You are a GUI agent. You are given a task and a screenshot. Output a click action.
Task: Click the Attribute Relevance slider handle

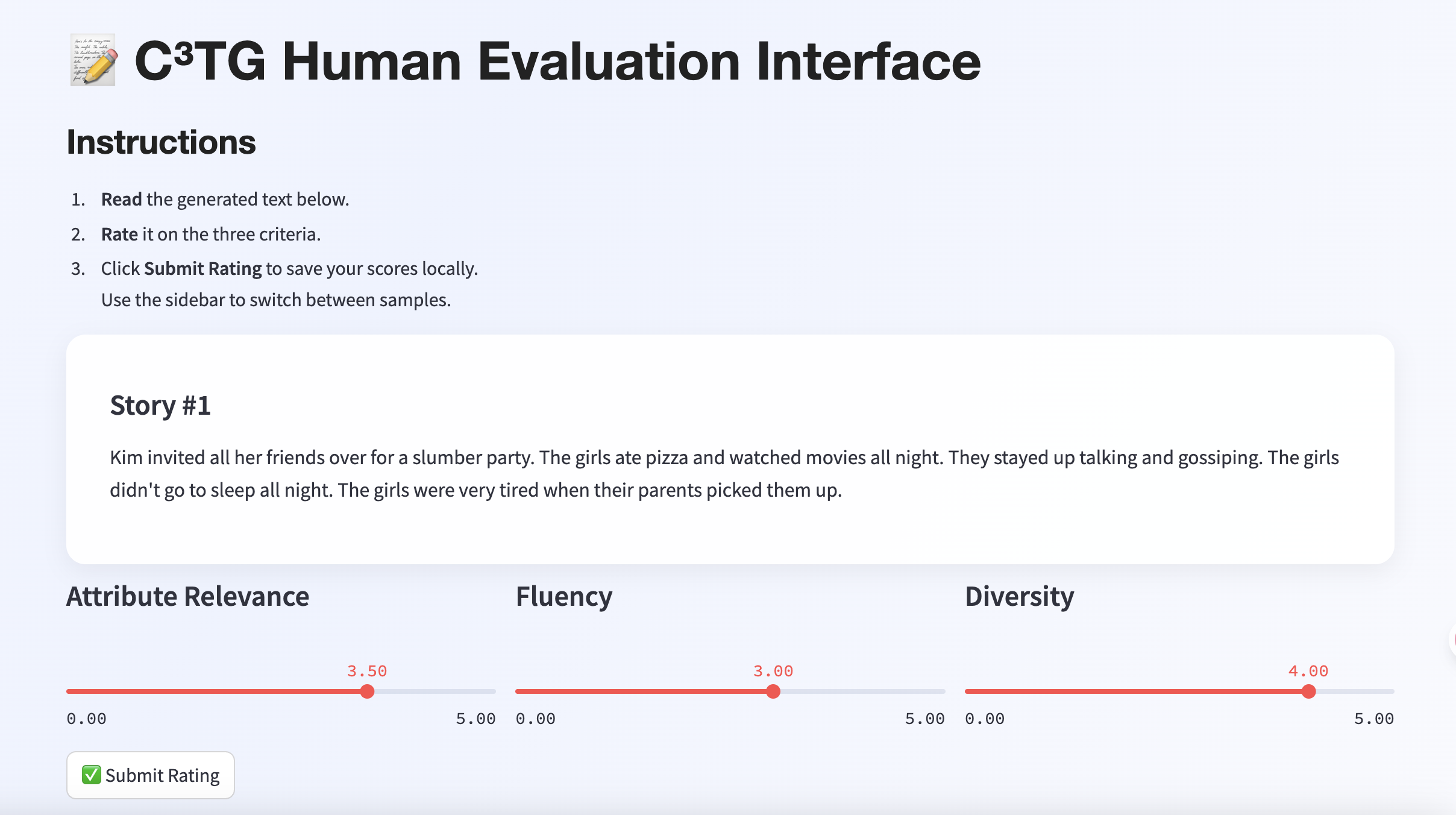(367, 691)
